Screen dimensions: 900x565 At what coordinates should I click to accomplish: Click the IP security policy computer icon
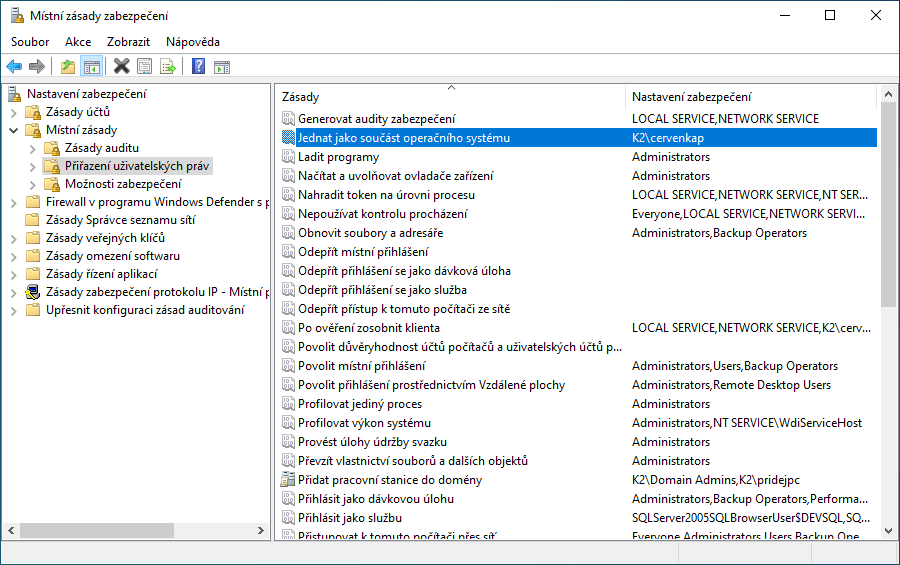pos(33,292)
